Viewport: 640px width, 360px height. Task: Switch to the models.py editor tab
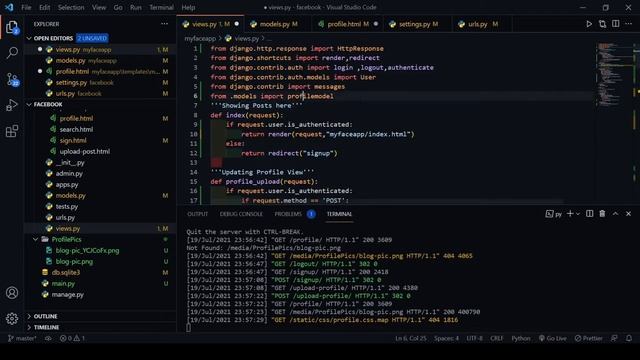[x=278, y=24]
